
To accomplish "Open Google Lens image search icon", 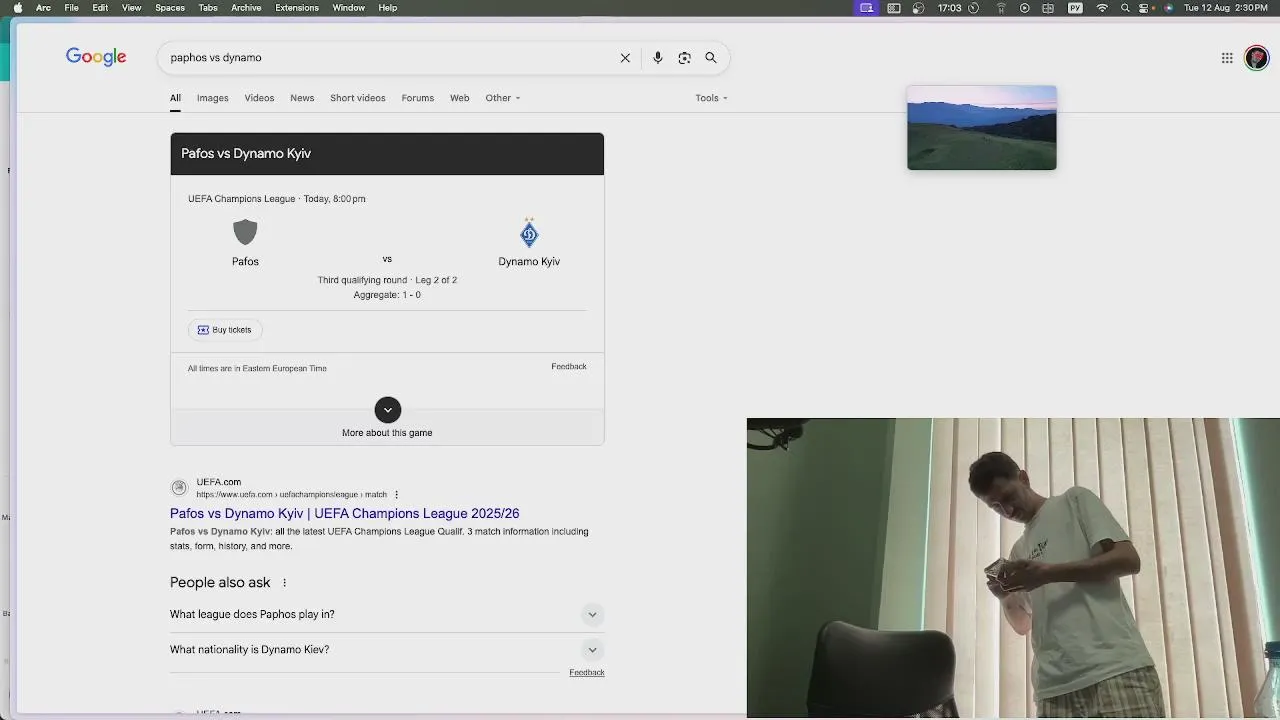I will pyautogui.click(x=684, y=58).
